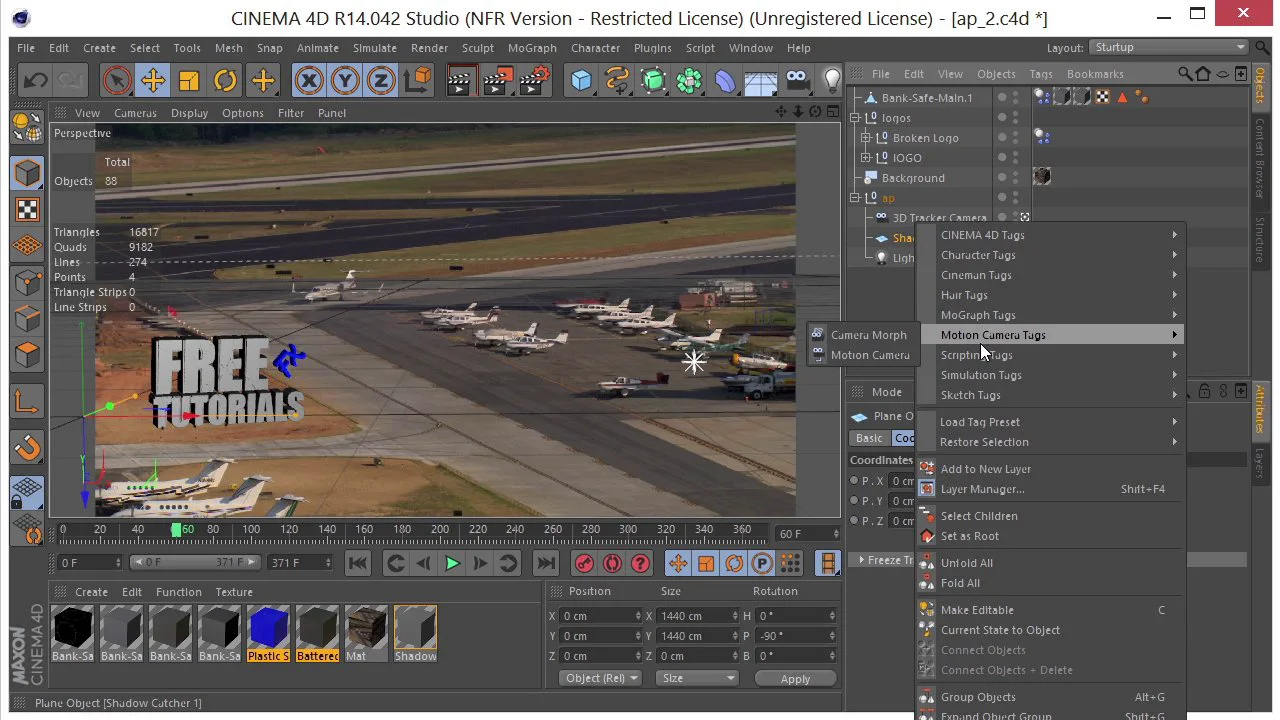Open the spline pen tool icon

(617, 80)
